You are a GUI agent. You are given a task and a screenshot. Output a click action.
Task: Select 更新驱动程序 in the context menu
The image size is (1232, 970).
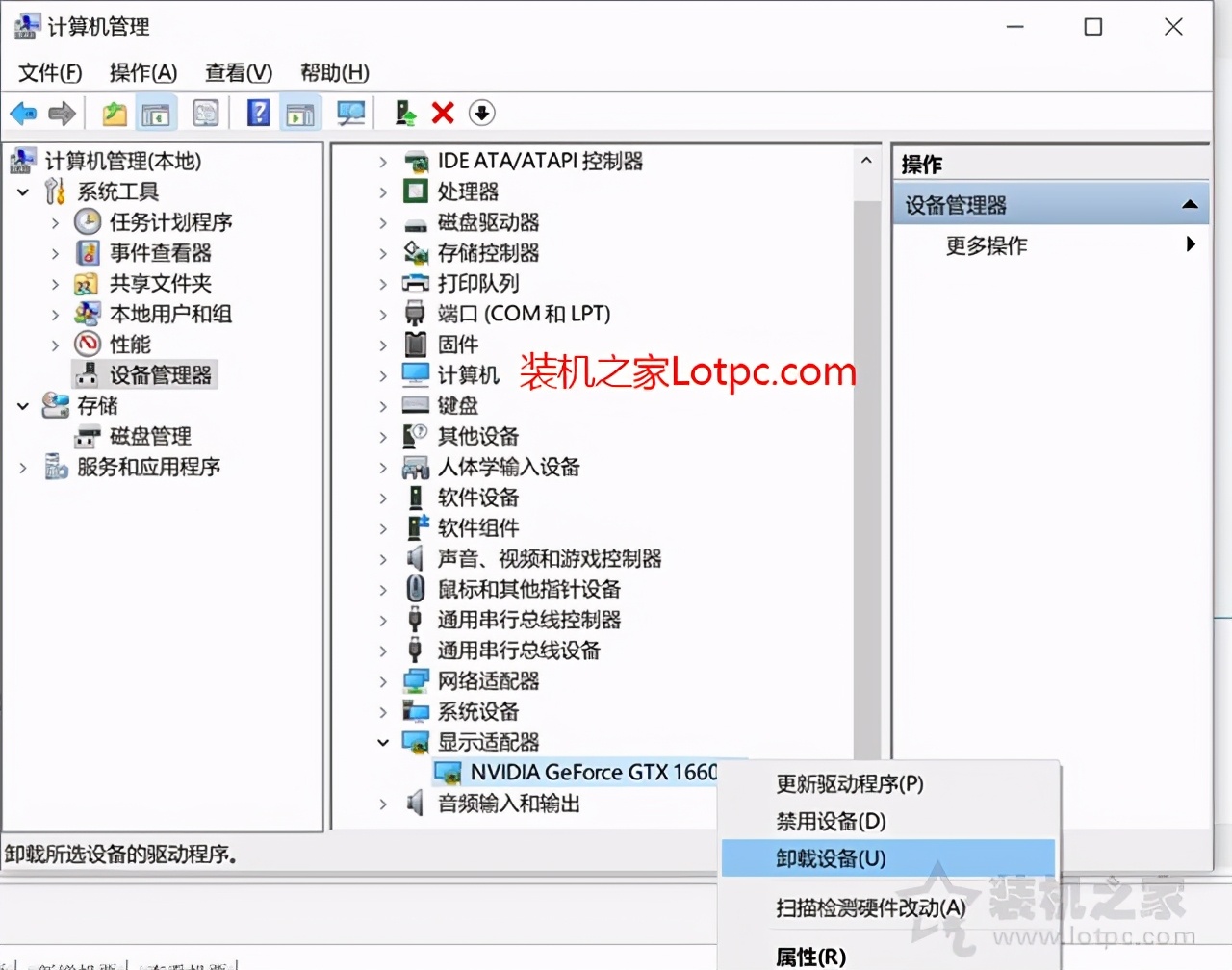(x=847, y=784)
